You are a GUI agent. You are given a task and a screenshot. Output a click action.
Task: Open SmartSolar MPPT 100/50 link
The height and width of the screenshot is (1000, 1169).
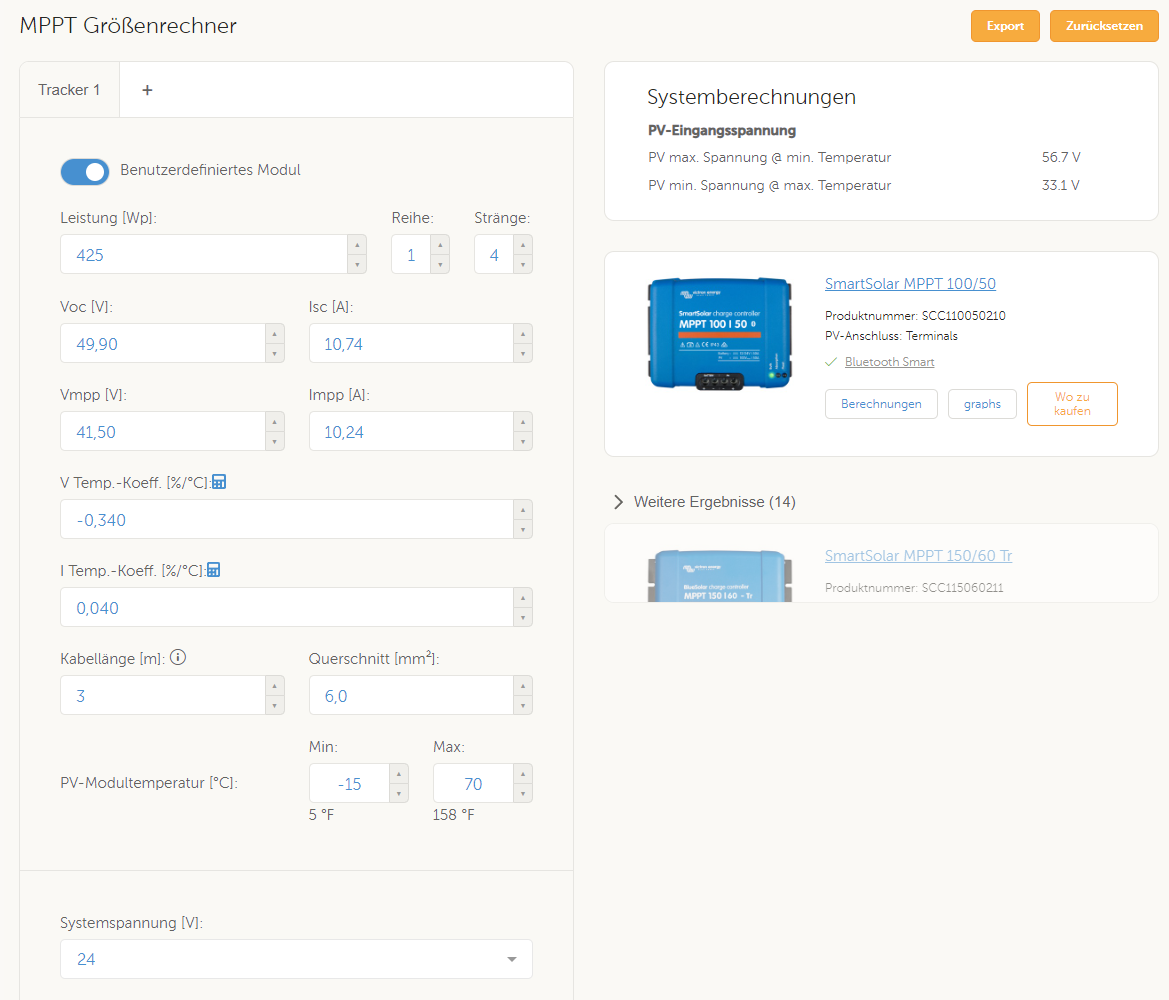coord(910,283)
